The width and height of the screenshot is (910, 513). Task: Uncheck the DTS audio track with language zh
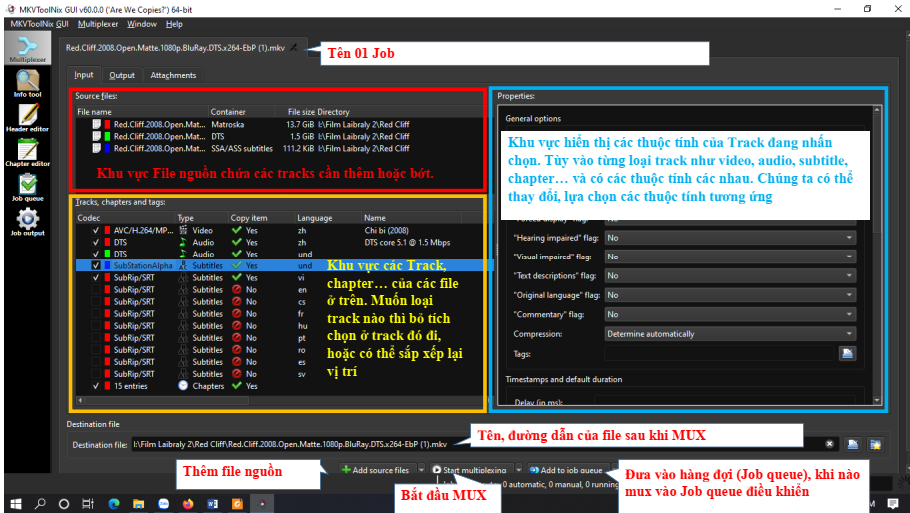pyautogui.click(x=96, y=243)
